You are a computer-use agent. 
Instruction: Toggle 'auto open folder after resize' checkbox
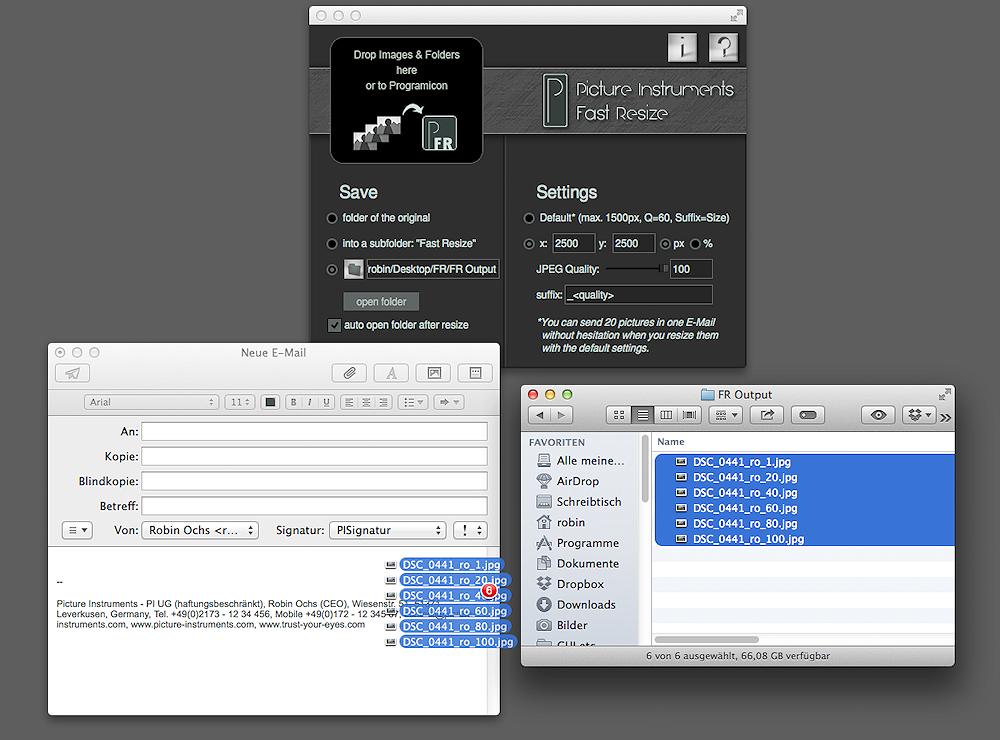click(334, 325)
